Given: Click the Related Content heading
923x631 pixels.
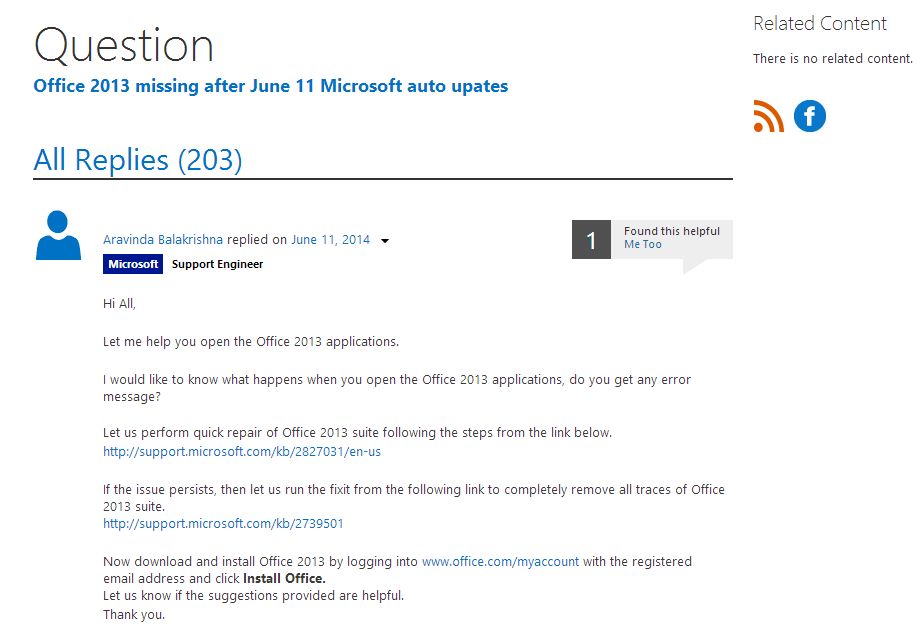Looking at the screenshot, I should (x=819, y=24).
